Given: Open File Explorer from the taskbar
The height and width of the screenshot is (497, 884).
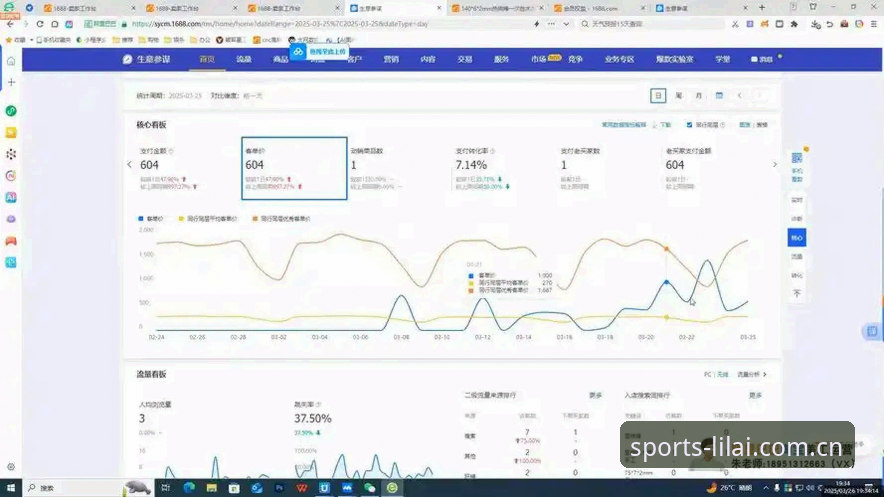Looking at the screenshot, I should [211, 487].
